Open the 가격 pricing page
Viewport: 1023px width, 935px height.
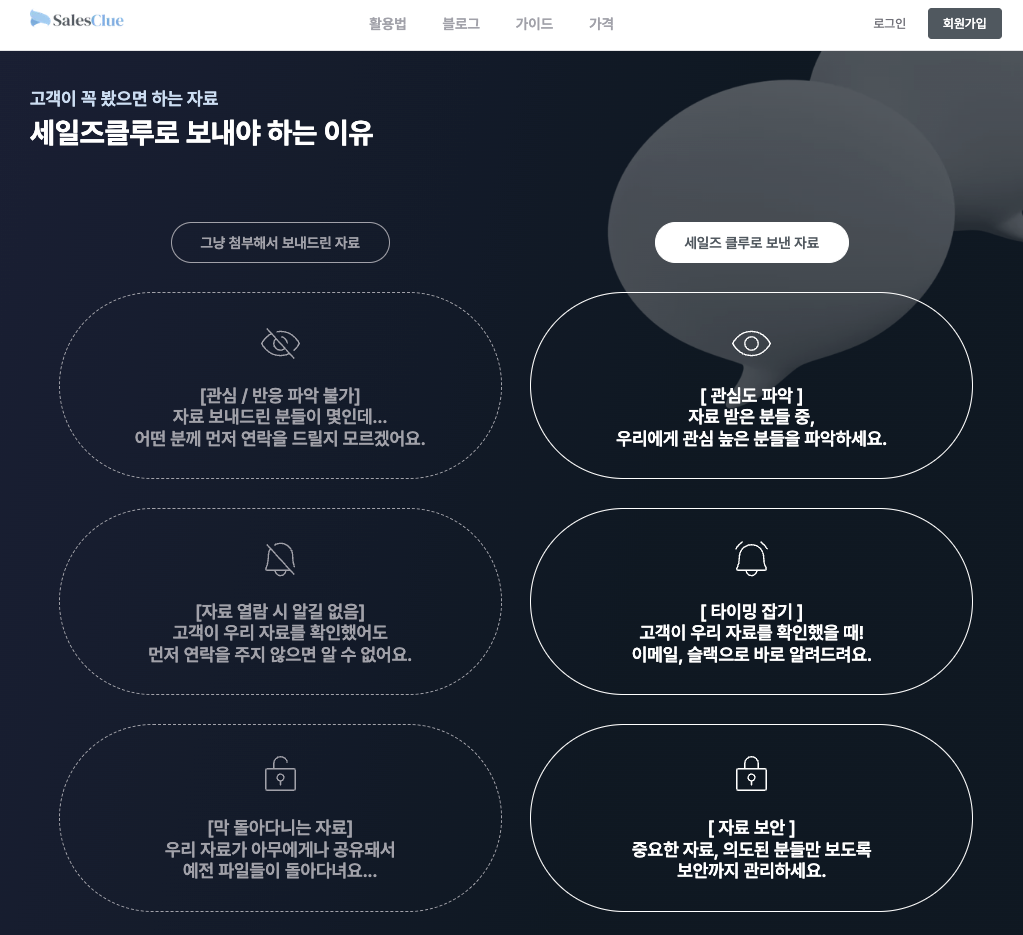click(x=602, y=24)
